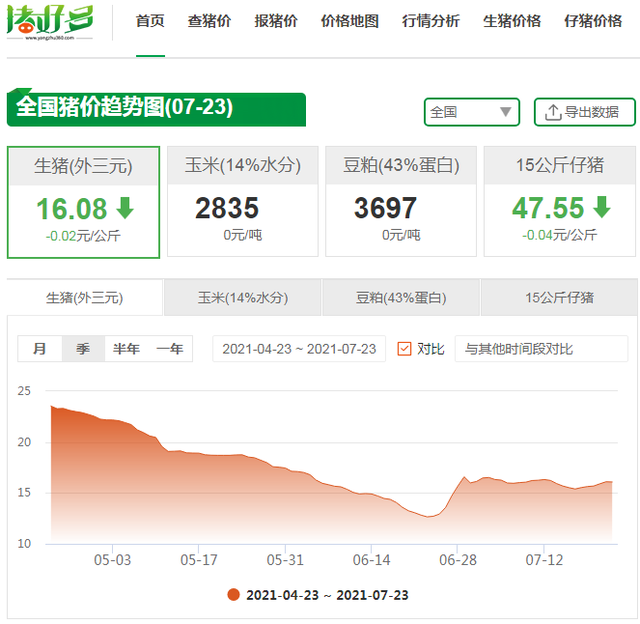Toggle the 对比 compare checkbox

point(404,349)
